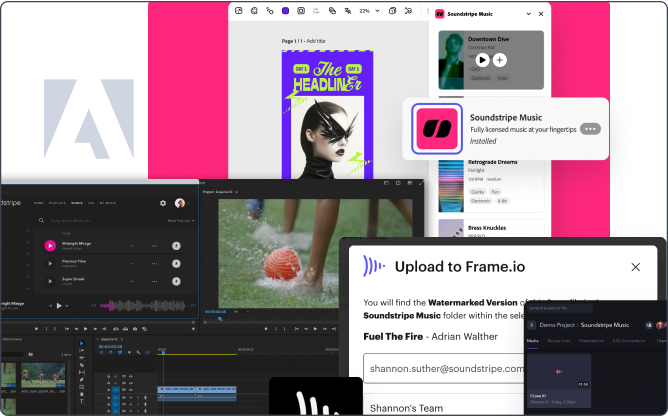Play the Downtown Dive track
The width and height of the screenshot is (668, 416).
[x=483, y=60]
